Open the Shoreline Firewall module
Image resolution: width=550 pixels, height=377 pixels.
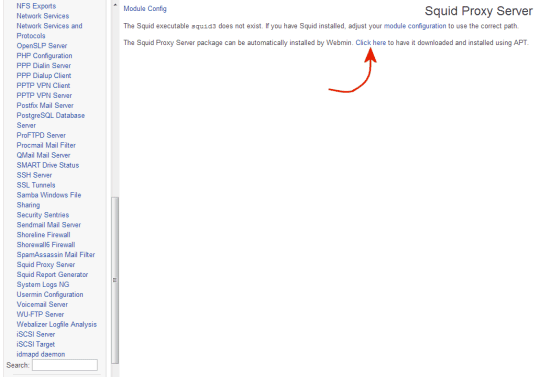(x=43, y=235)
